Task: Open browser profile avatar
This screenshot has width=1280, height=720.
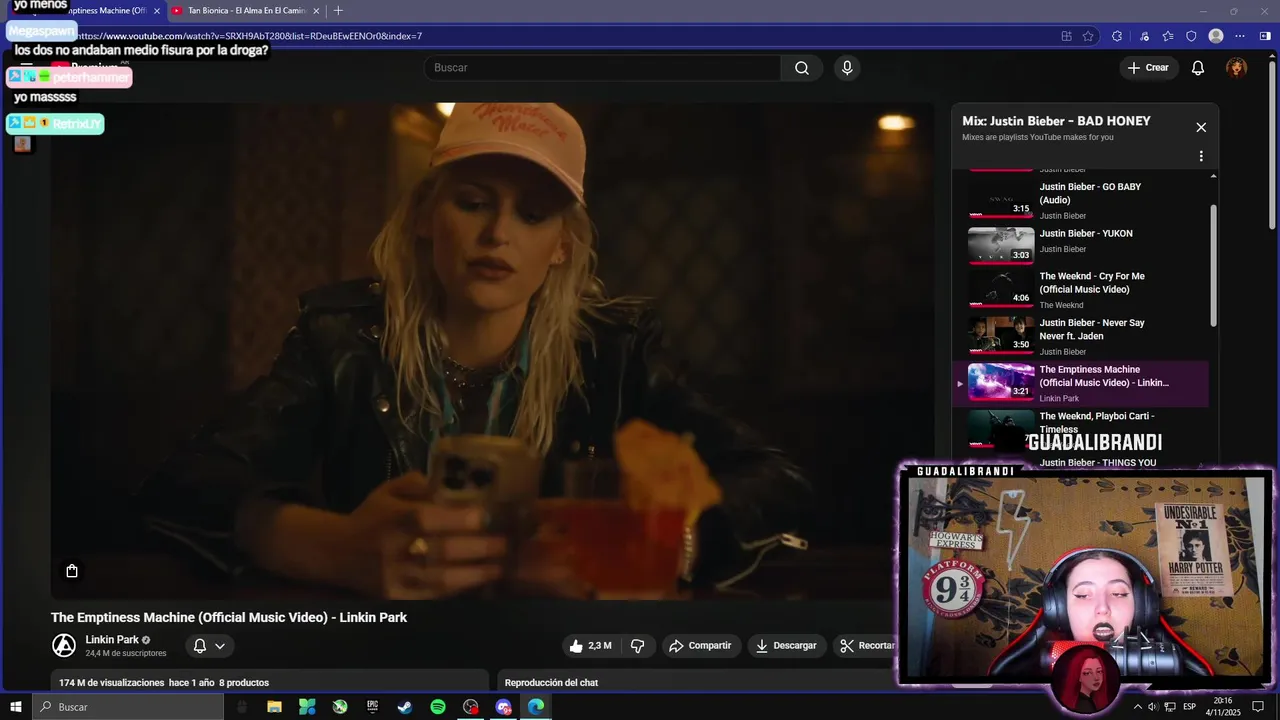Action: (x=1216, y=36)
